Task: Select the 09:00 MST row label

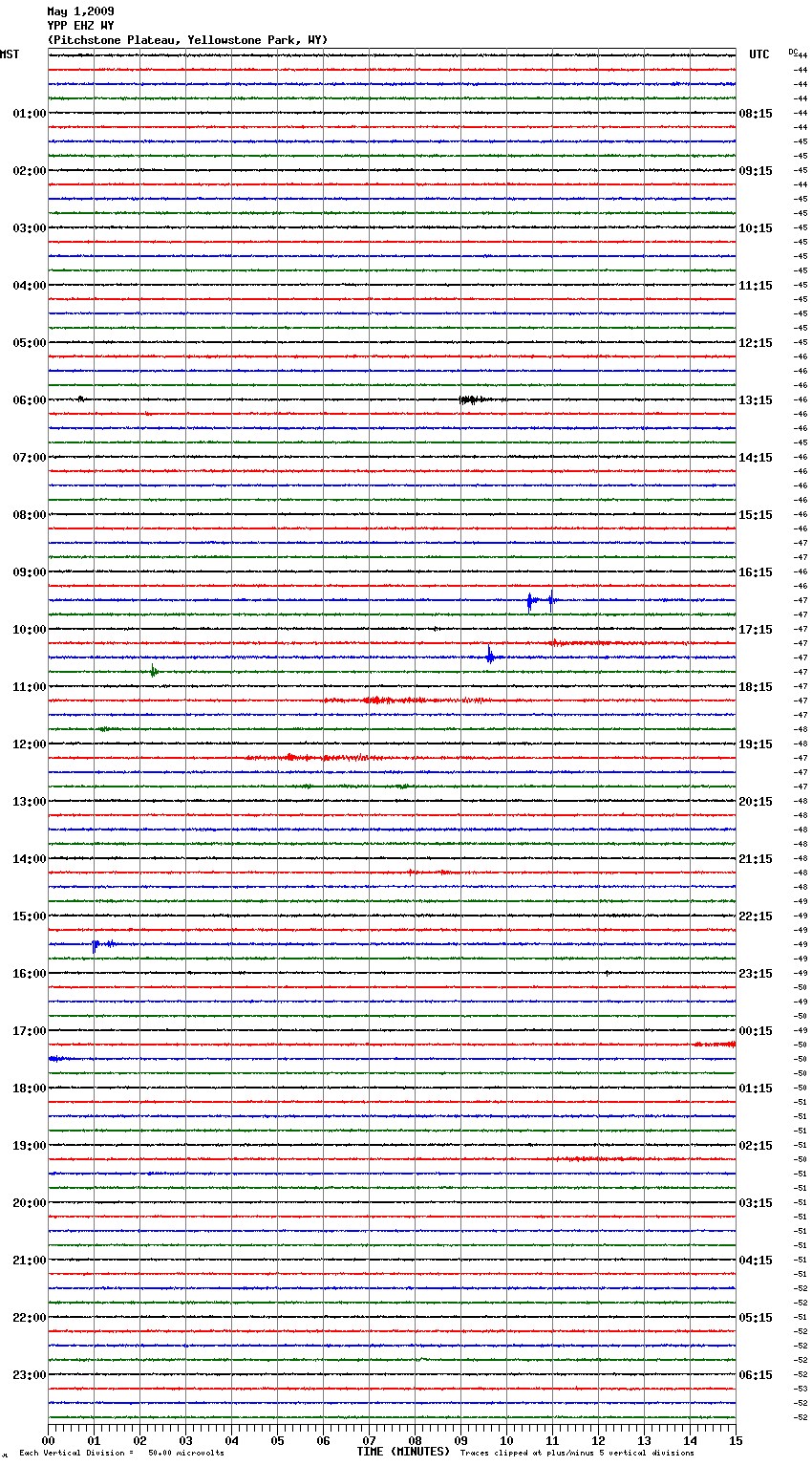Action: click(29, 572)
